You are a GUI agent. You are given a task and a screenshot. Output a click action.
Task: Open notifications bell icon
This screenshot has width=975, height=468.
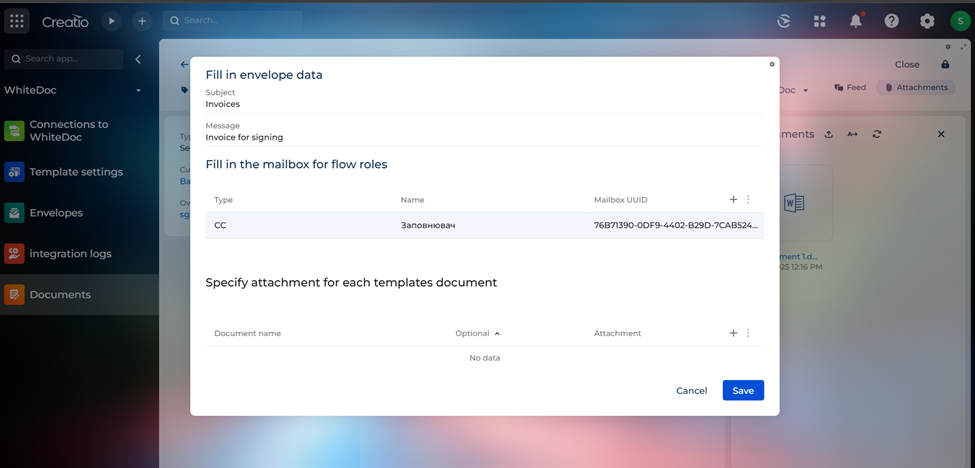(x=856, y=21)
